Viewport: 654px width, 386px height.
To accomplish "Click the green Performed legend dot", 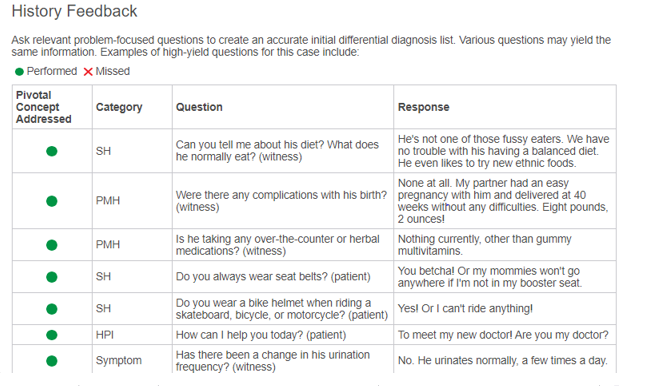I will pyautogui.click(x=19, y=72).
